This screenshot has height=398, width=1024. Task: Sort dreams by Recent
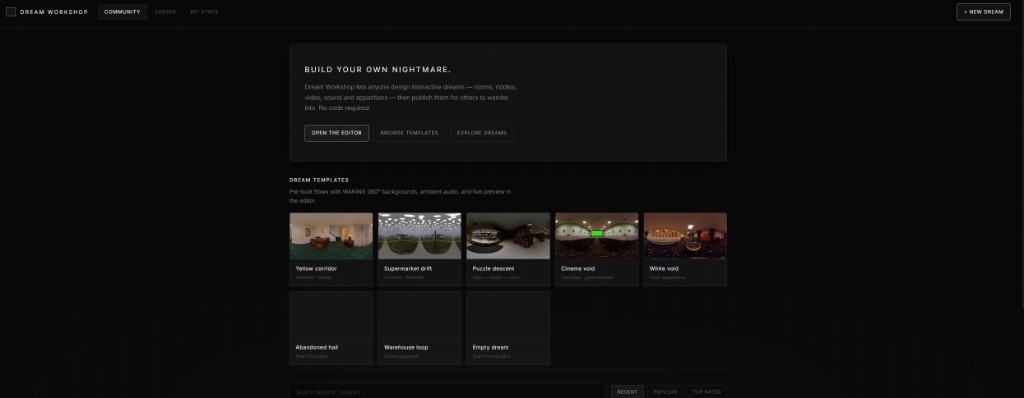coord(628,391)
